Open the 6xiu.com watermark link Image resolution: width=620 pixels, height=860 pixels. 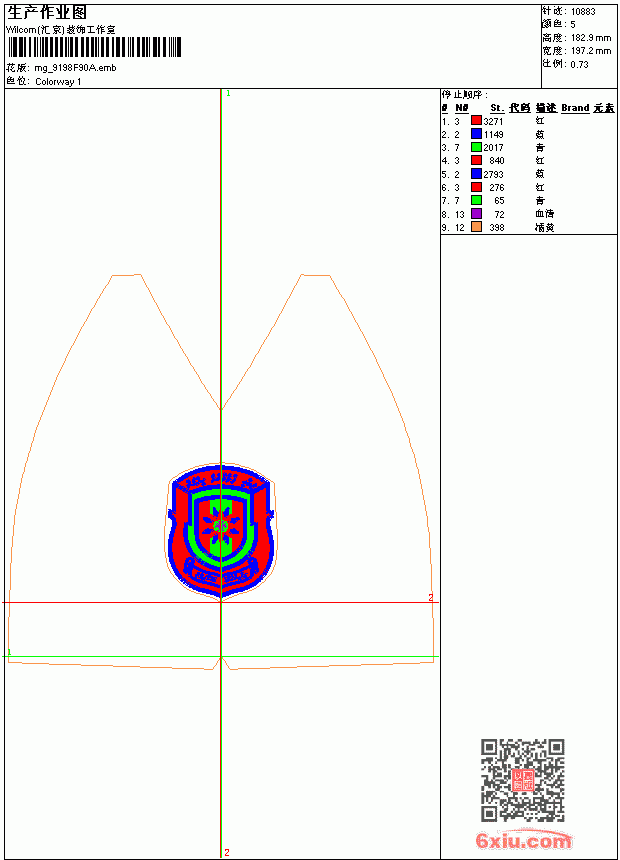click(523, 840)
